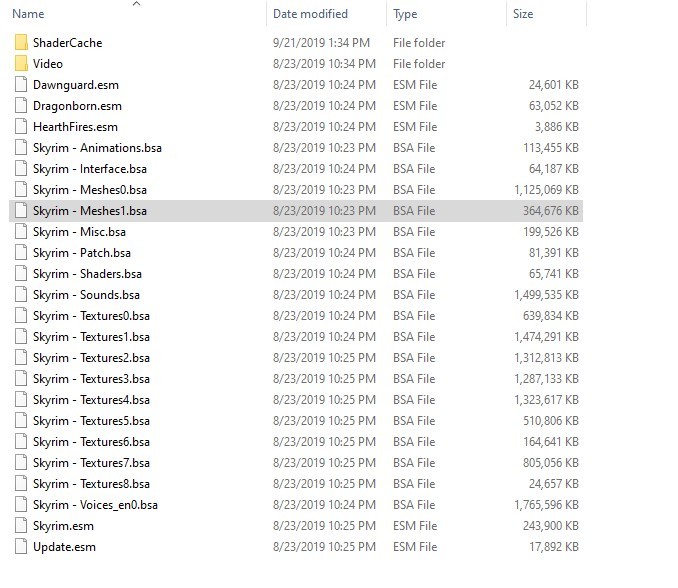
Task: Select the HearthFires.esm file name
Action: [x=76, y=127]
